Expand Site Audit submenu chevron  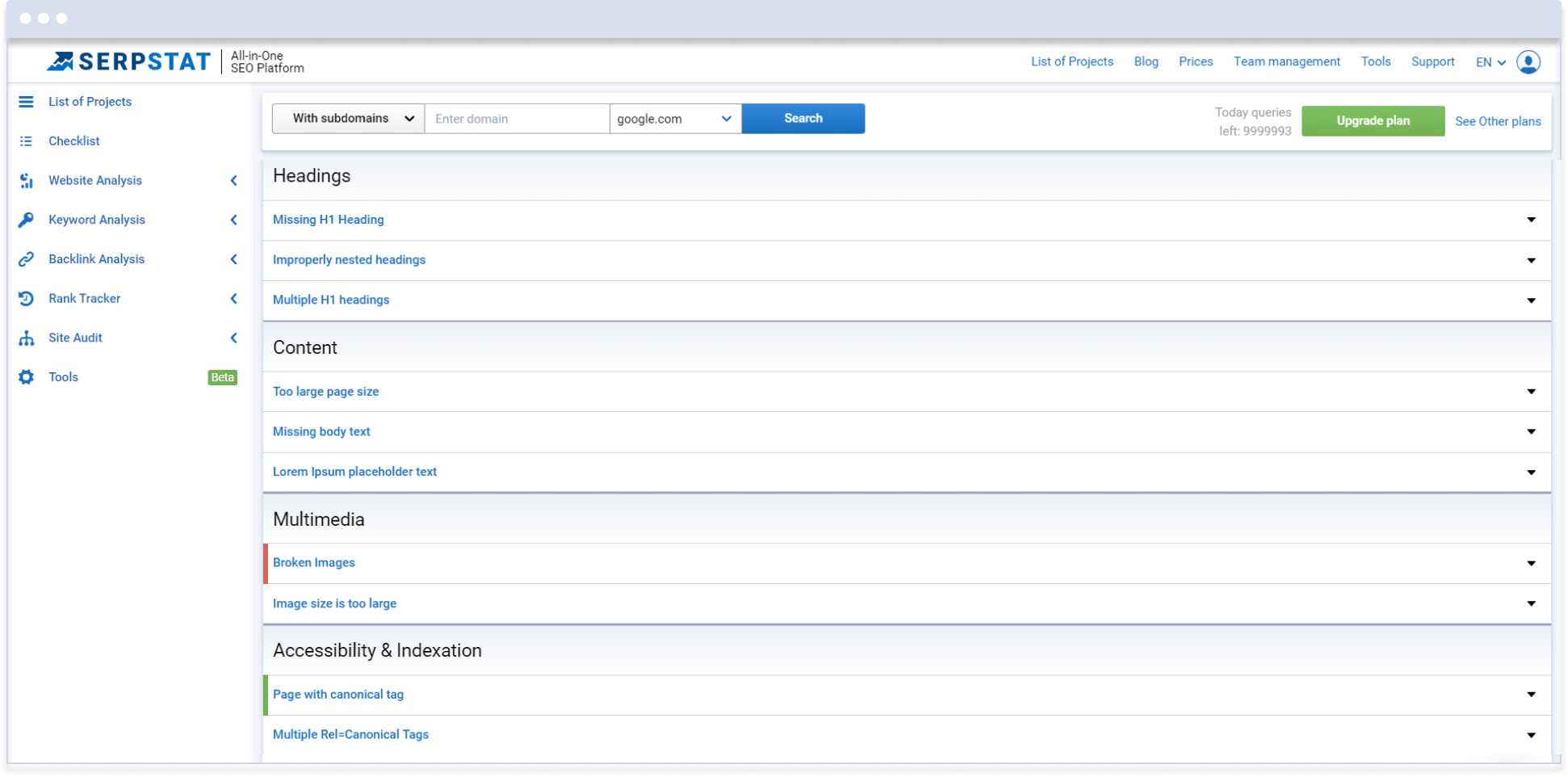pos(233,338)
